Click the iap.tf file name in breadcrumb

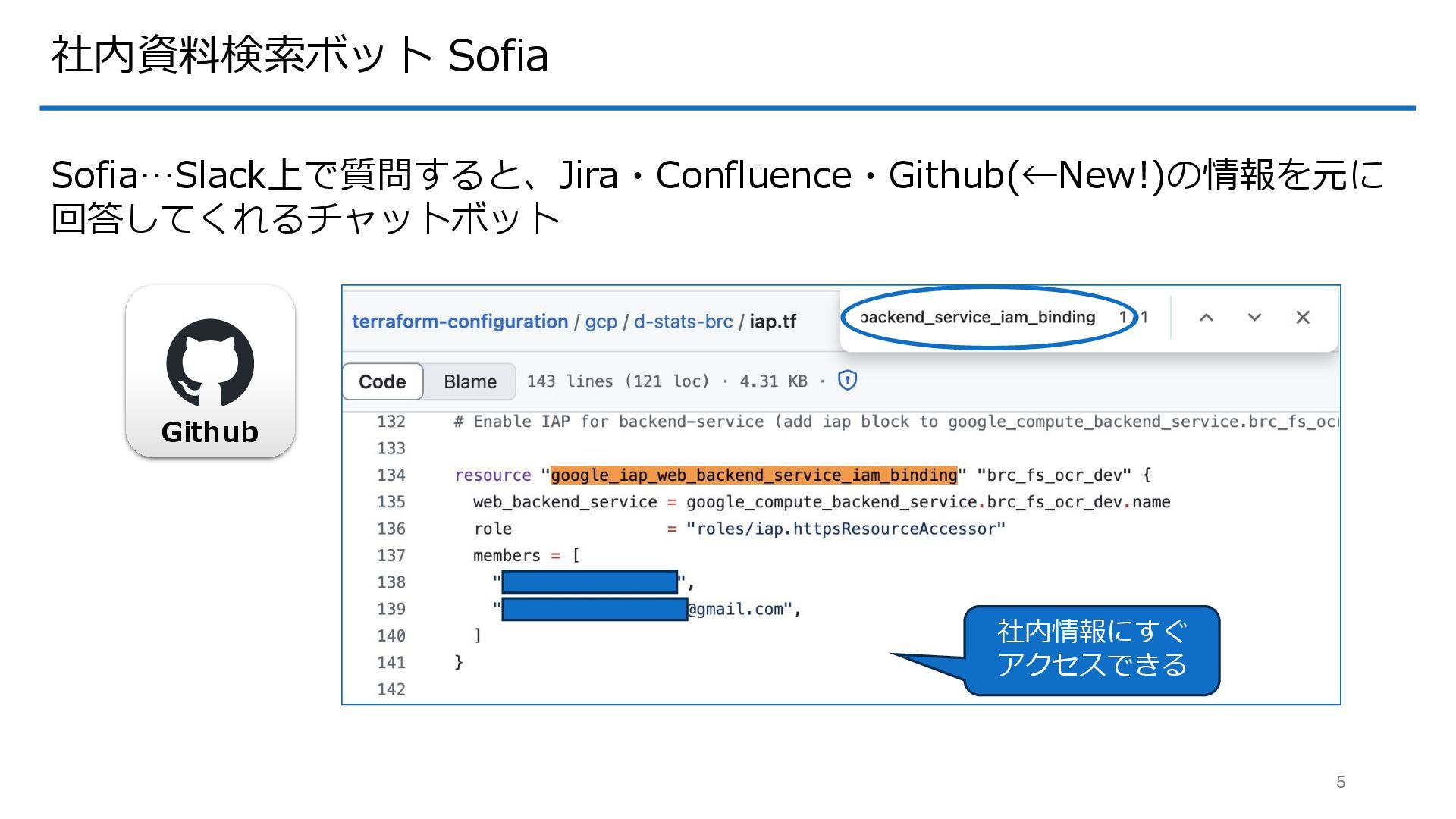point(772,322)
